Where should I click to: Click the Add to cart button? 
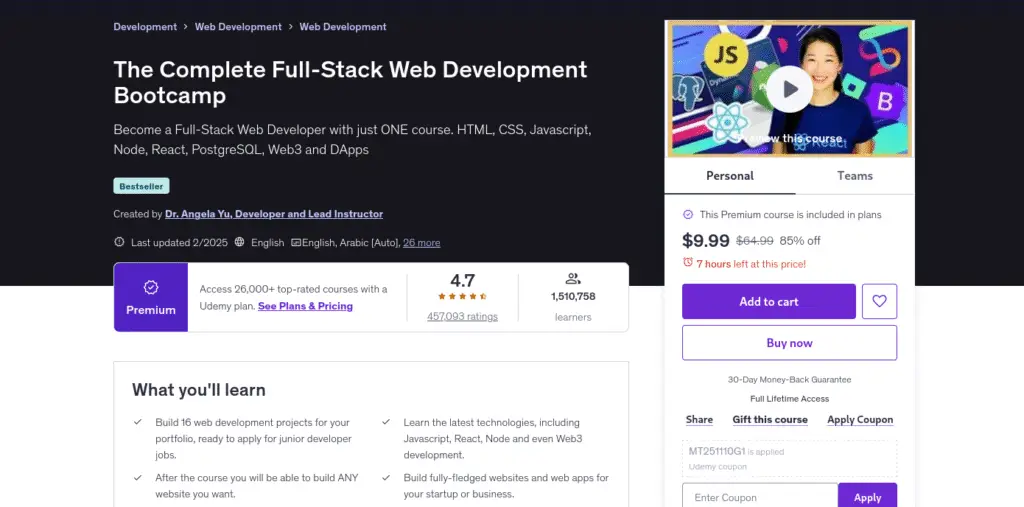pyautogui.click(x=769, y=301)
